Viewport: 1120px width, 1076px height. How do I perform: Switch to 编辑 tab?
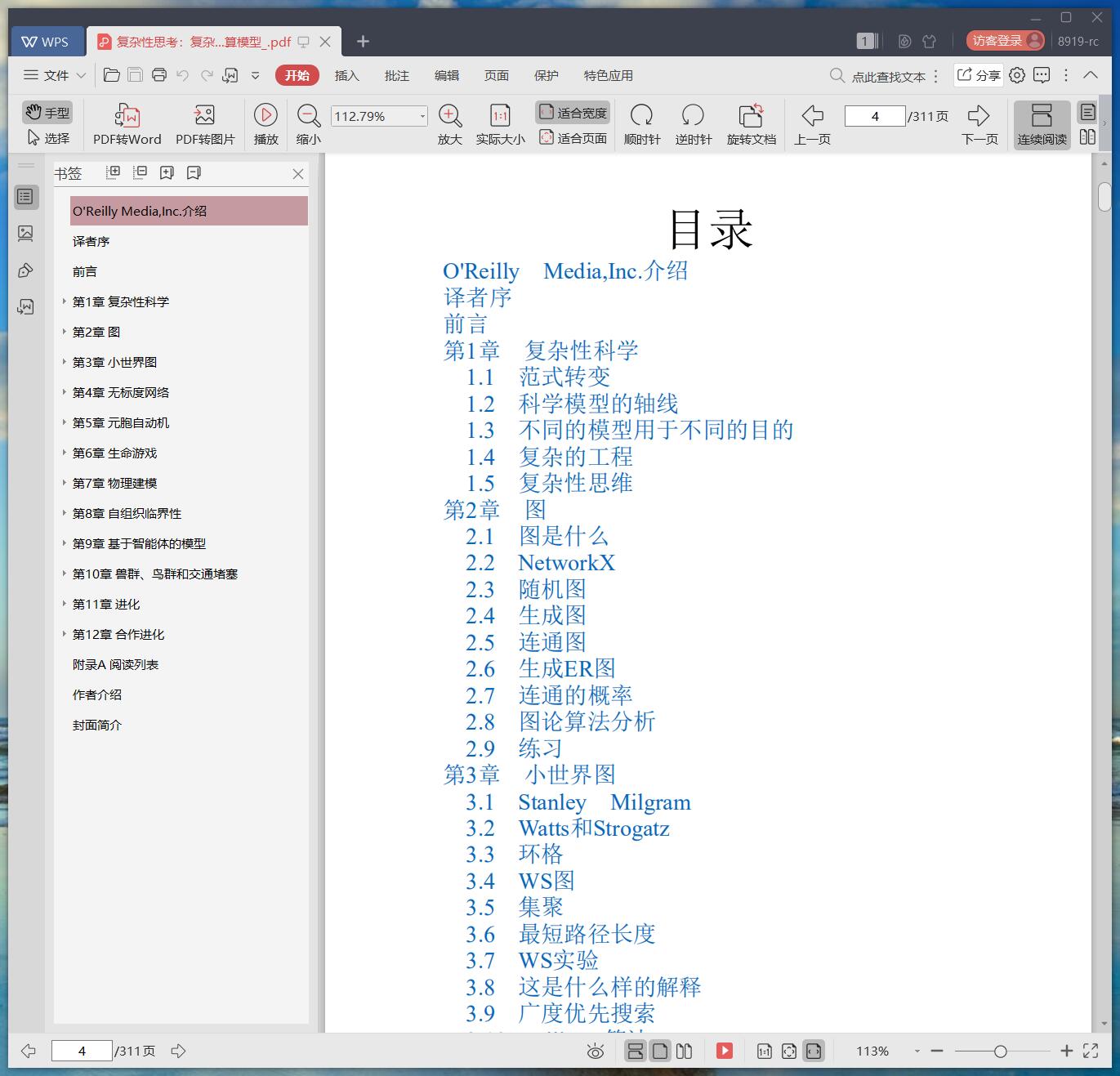tap(446, 75)
